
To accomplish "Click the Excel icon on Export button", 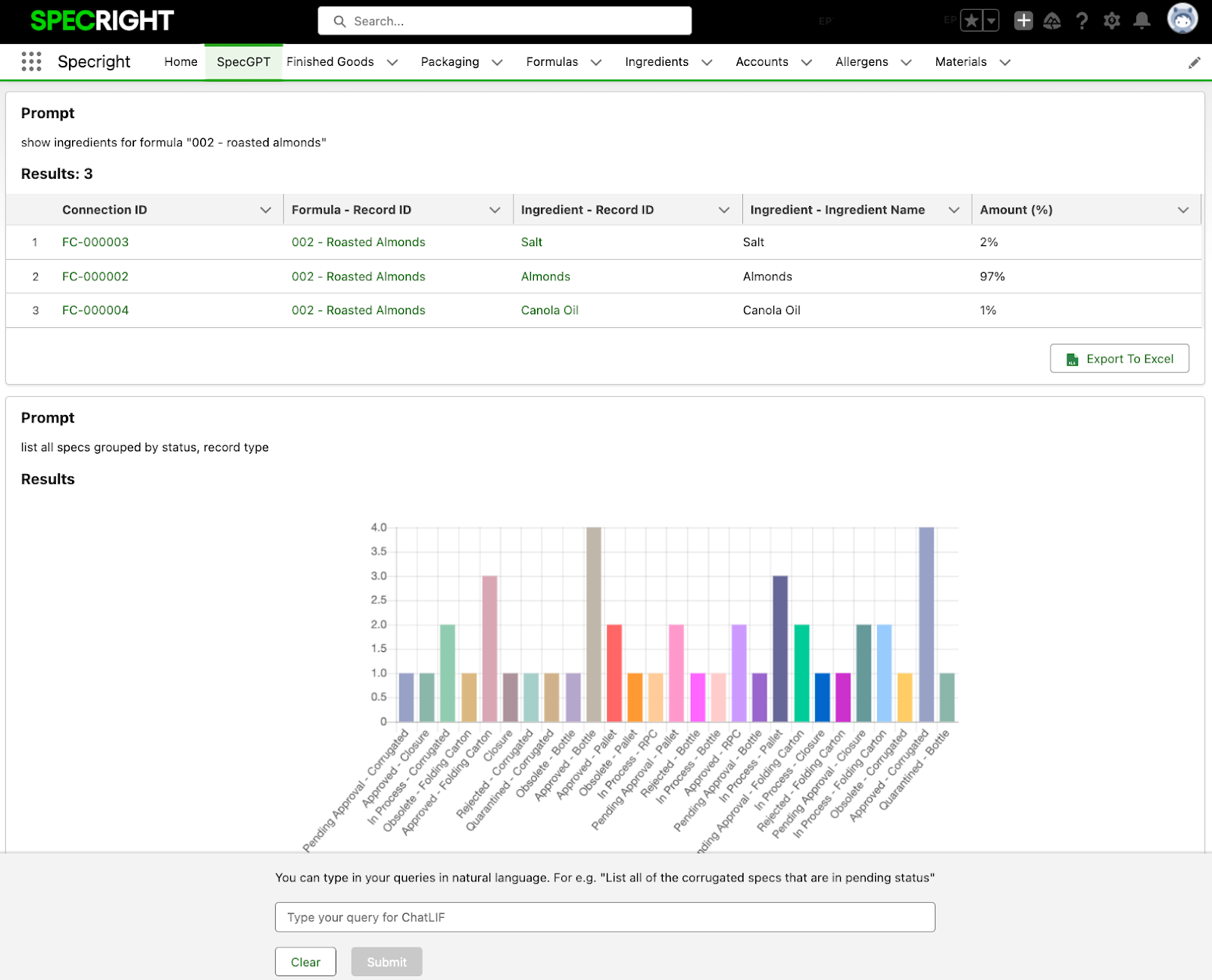I will click(1072, 359).
